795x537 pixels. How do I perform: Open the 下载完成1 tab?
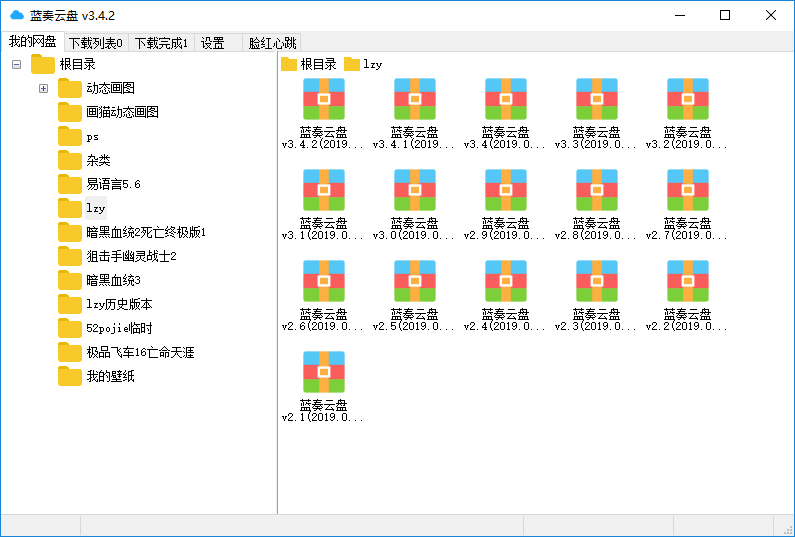[x=161, y=43]
